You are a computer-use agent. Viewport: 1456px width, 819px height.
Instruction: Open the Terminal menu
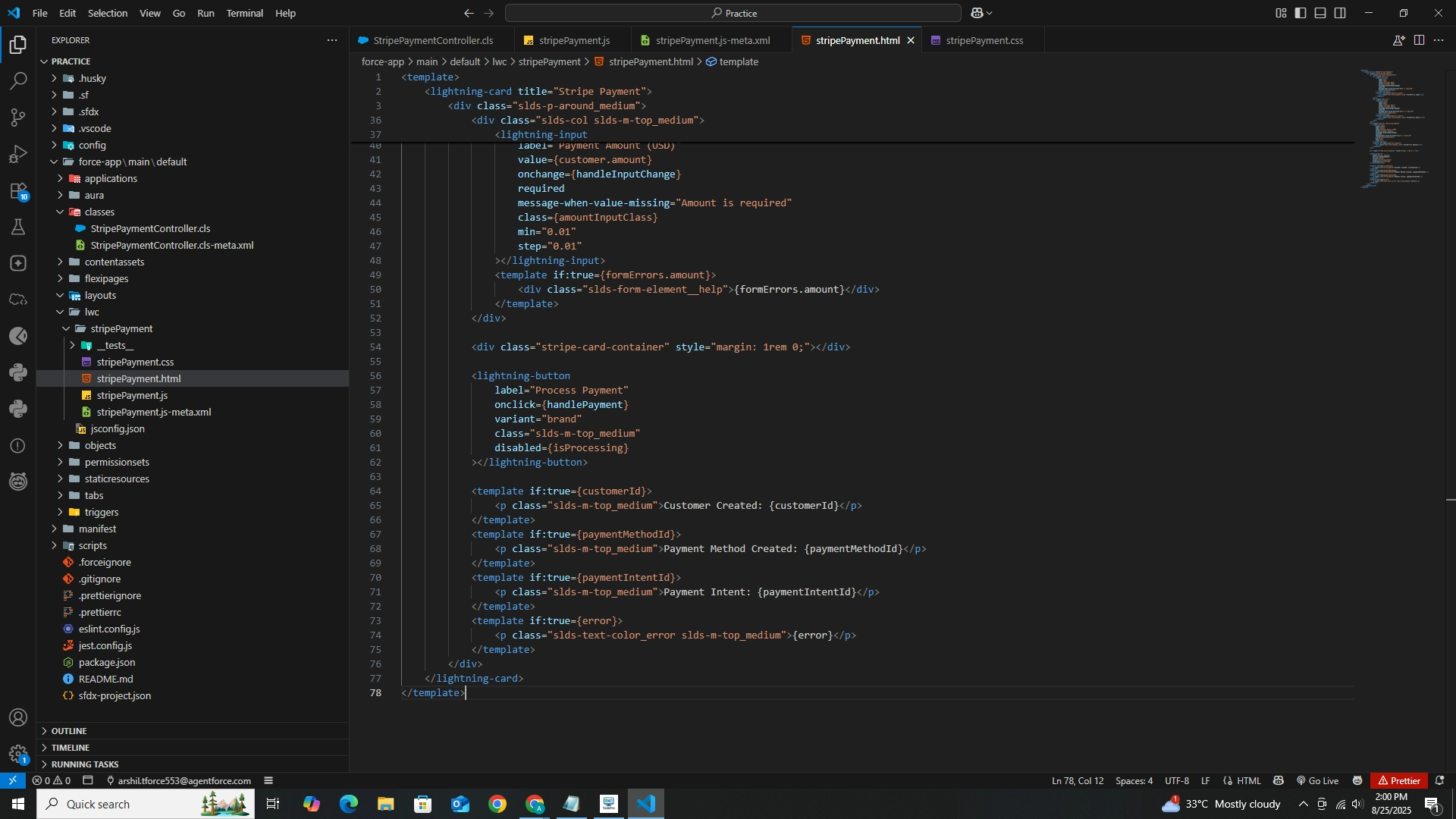pyautogui.click(x=244, y=13)
